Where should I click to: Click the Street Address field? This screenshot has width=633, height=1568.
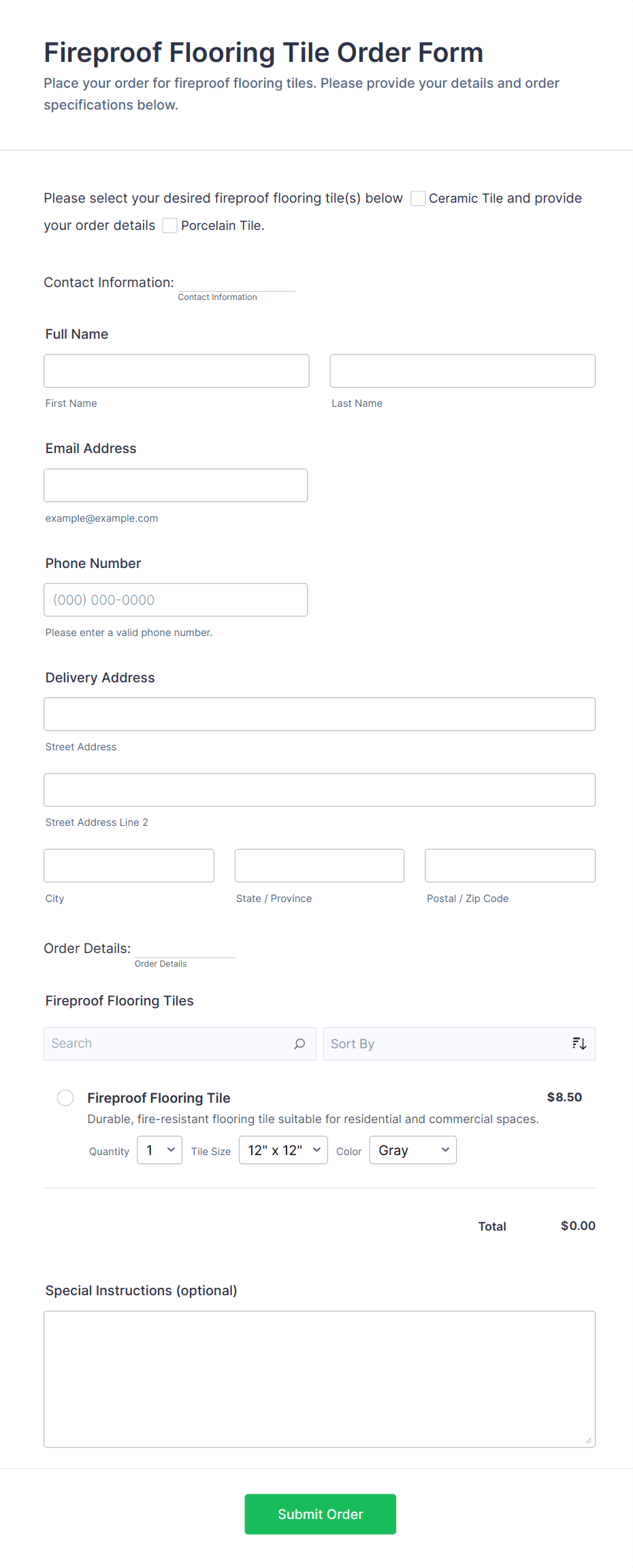click(x=319, y=714)
